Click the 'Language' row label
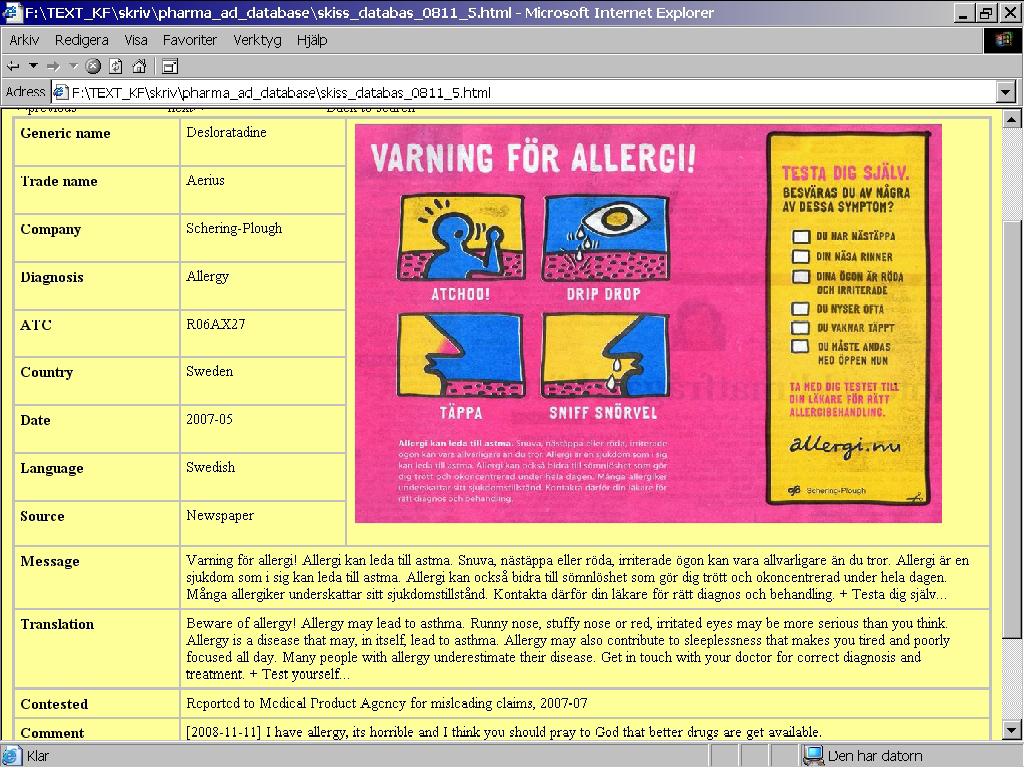The width and height of the screenshot is (1024, 768). tap(52, 468)
